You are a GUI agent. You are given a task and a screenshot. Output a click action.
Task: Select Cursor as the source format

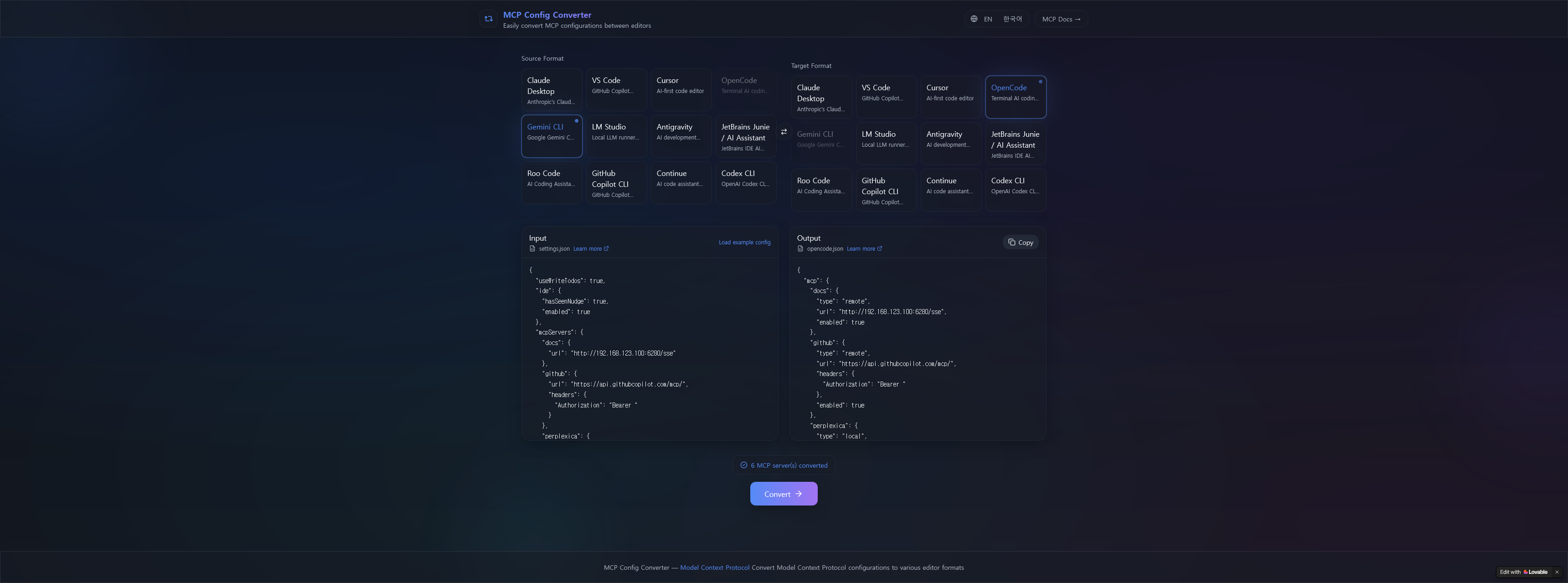point(681,89)
